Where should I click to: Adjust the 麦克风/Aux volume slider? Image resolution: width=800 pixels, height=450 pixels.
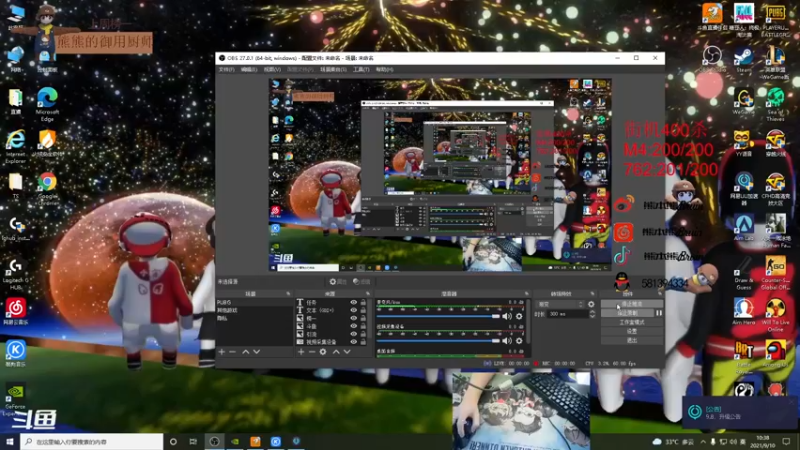click(438, 316)
